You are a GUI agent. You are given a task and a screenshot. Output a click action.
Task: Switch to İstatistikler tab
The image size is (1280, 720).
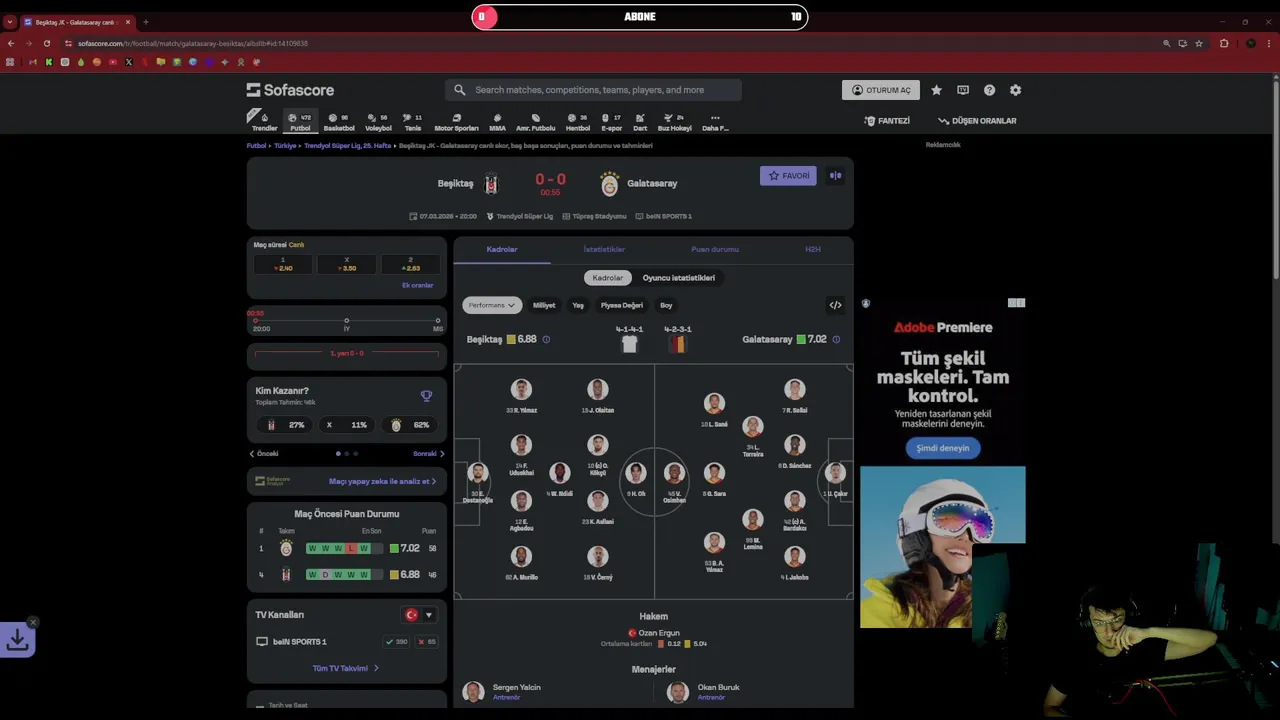click(604, 249)
